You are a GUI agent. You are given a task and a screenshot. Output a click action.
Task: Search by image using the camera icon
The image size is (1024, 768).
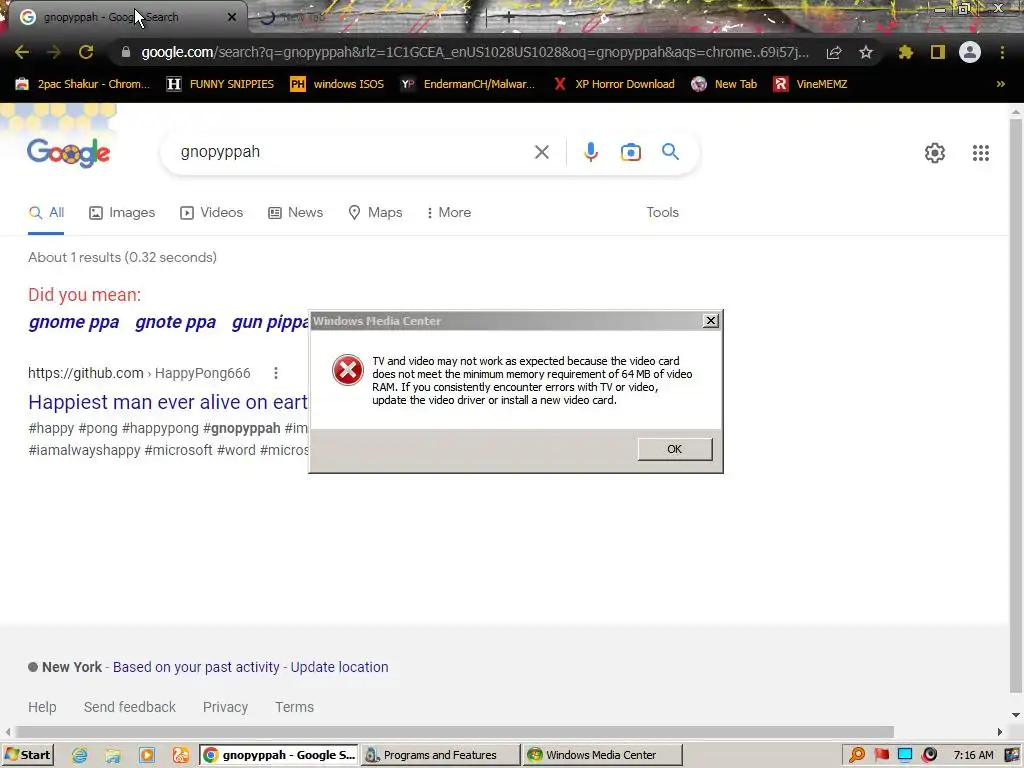(x=630, y=152)
